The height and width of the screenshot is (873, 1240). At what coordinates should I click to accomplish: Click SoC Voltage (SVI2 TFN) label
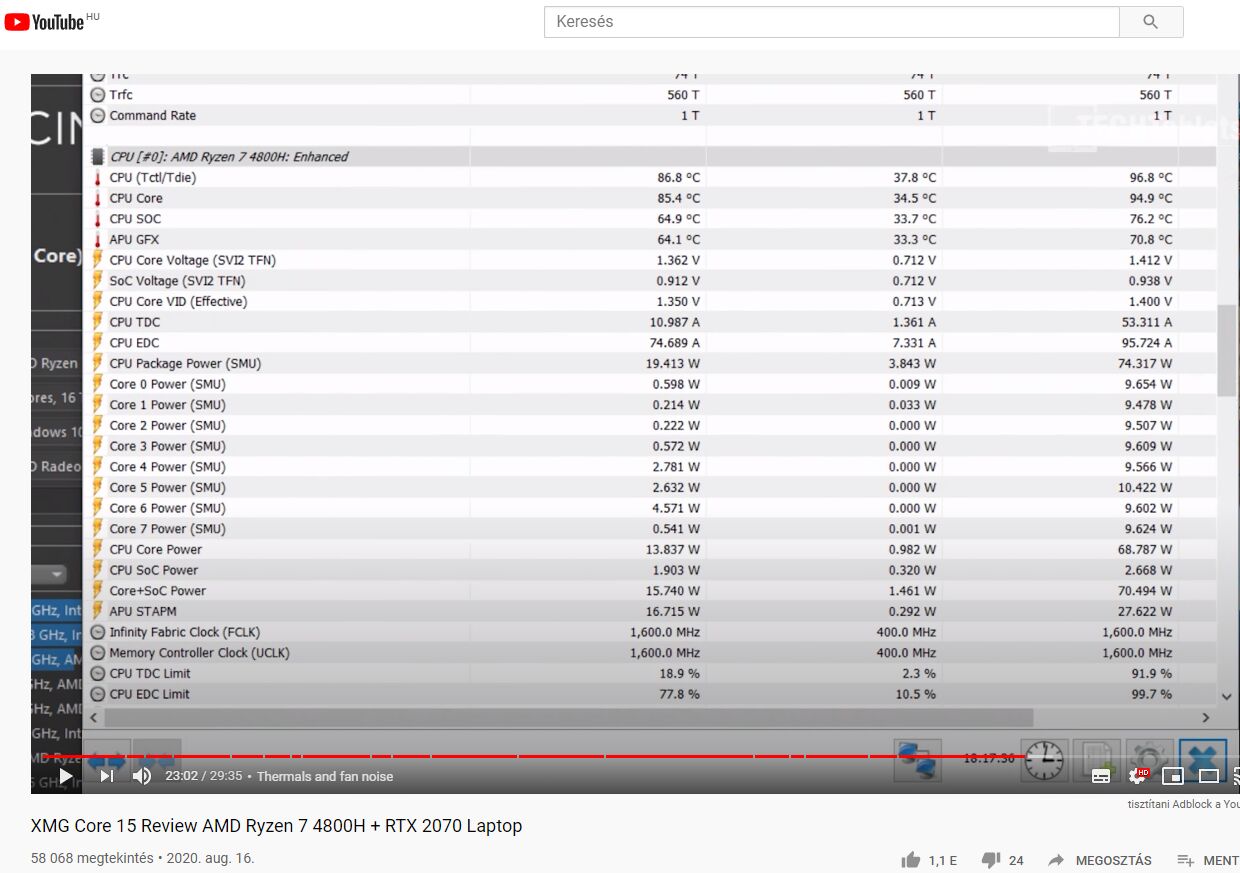177,281
